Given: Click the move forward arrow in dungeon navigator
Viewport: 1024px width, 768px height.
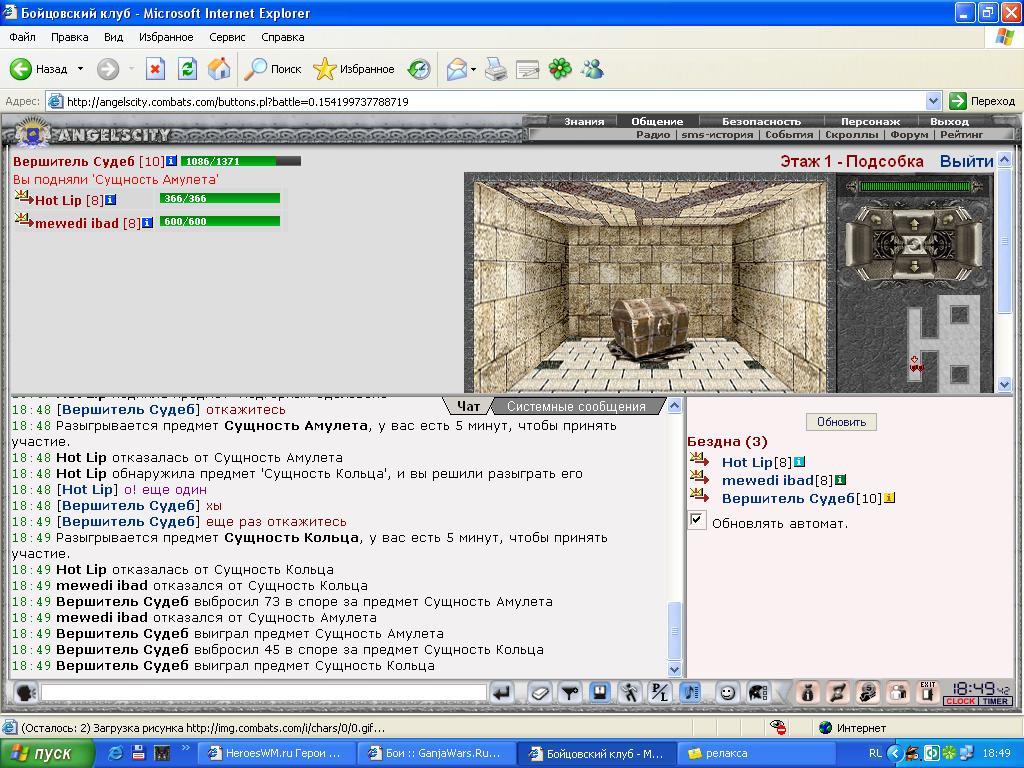Looking at the screenshot, I should (914, 223).
